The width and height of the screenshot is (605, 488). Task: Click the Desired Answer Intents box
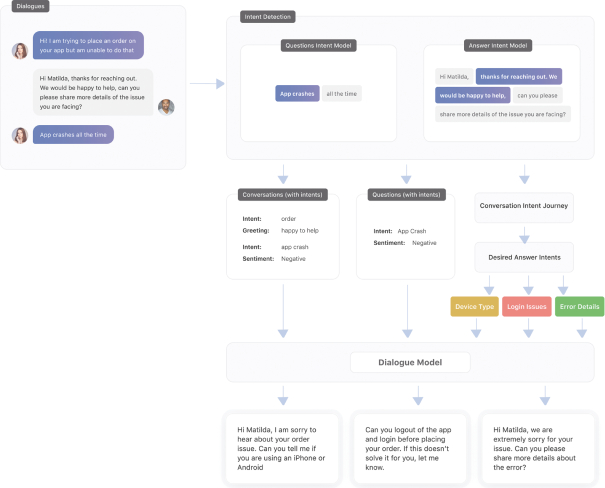point(524,256)
